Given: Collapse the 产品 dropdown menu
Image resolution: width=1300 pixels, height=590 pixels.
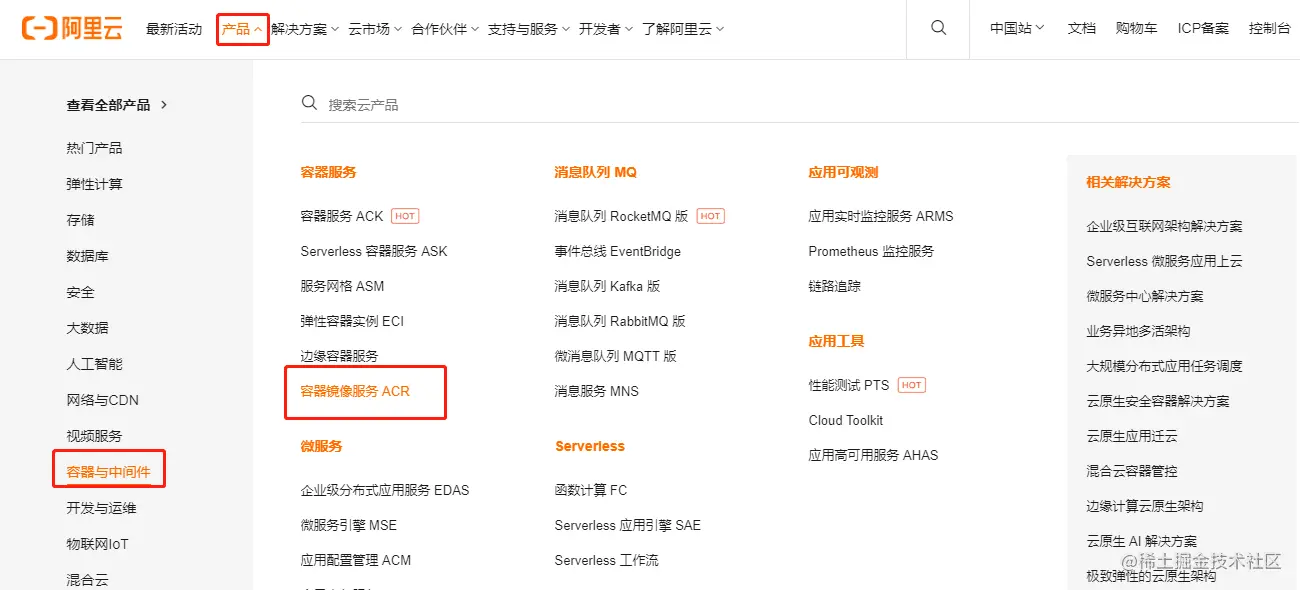Looking at the screenshot, I should tap(243, 29).
